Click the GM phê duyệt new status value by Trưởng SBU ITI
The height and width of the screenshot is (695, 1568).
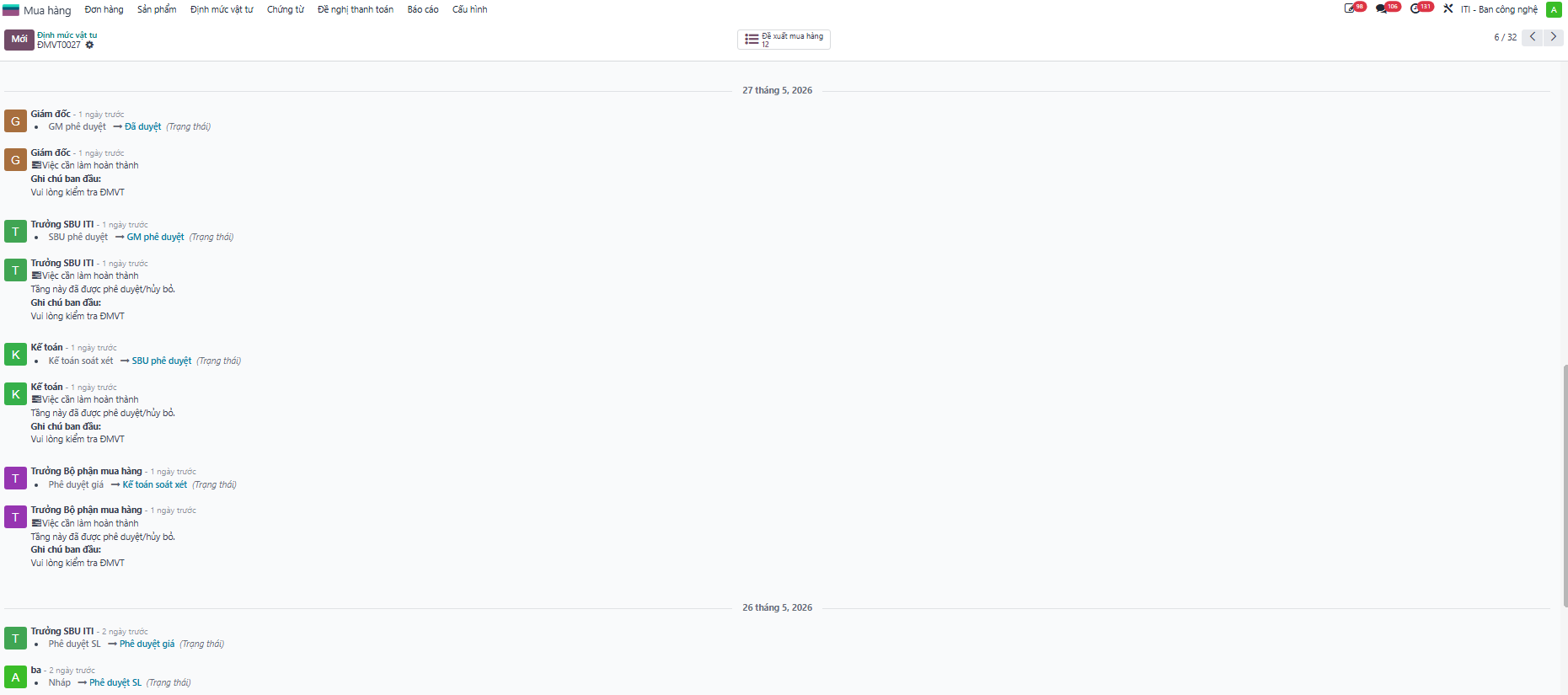(156, 237)
